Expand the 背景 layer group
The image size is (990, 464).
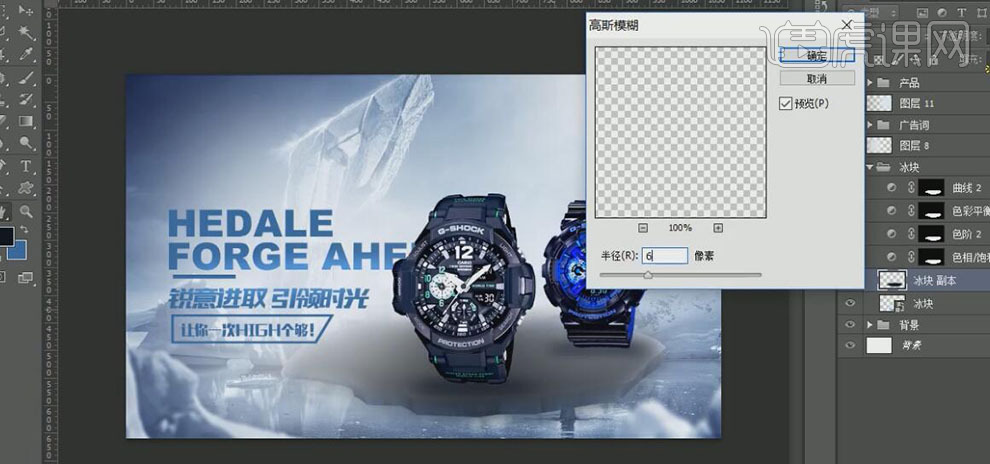[869, 324]
